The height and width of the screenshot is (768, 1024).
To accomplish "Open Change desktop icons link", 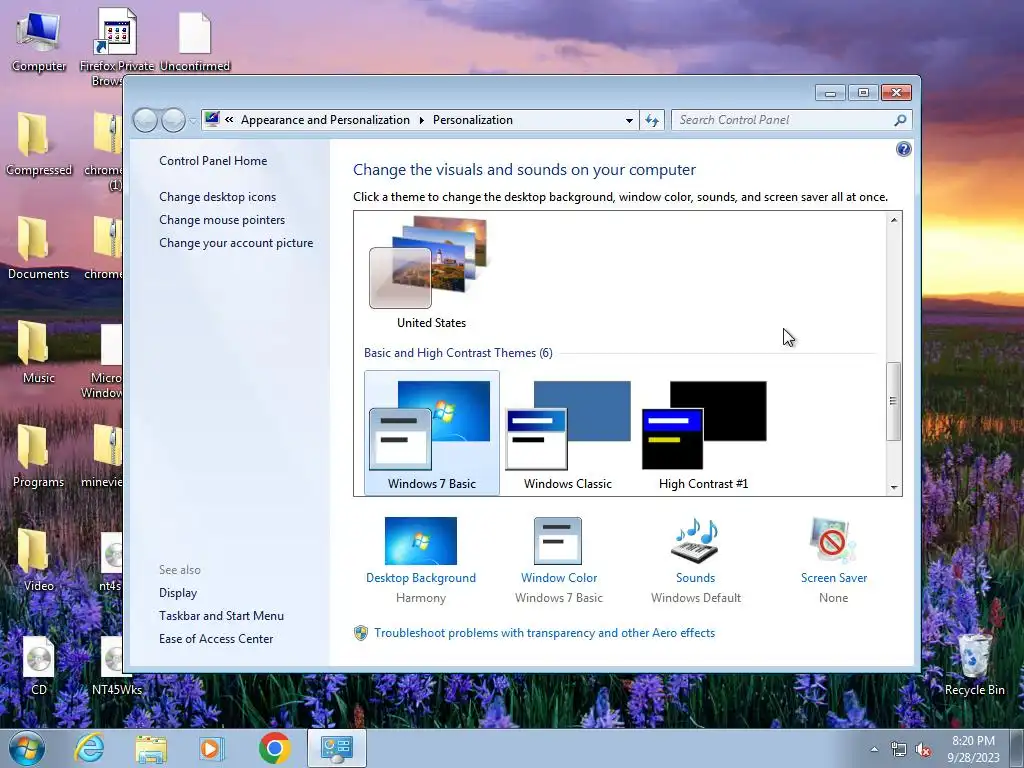I will (217, 197).
